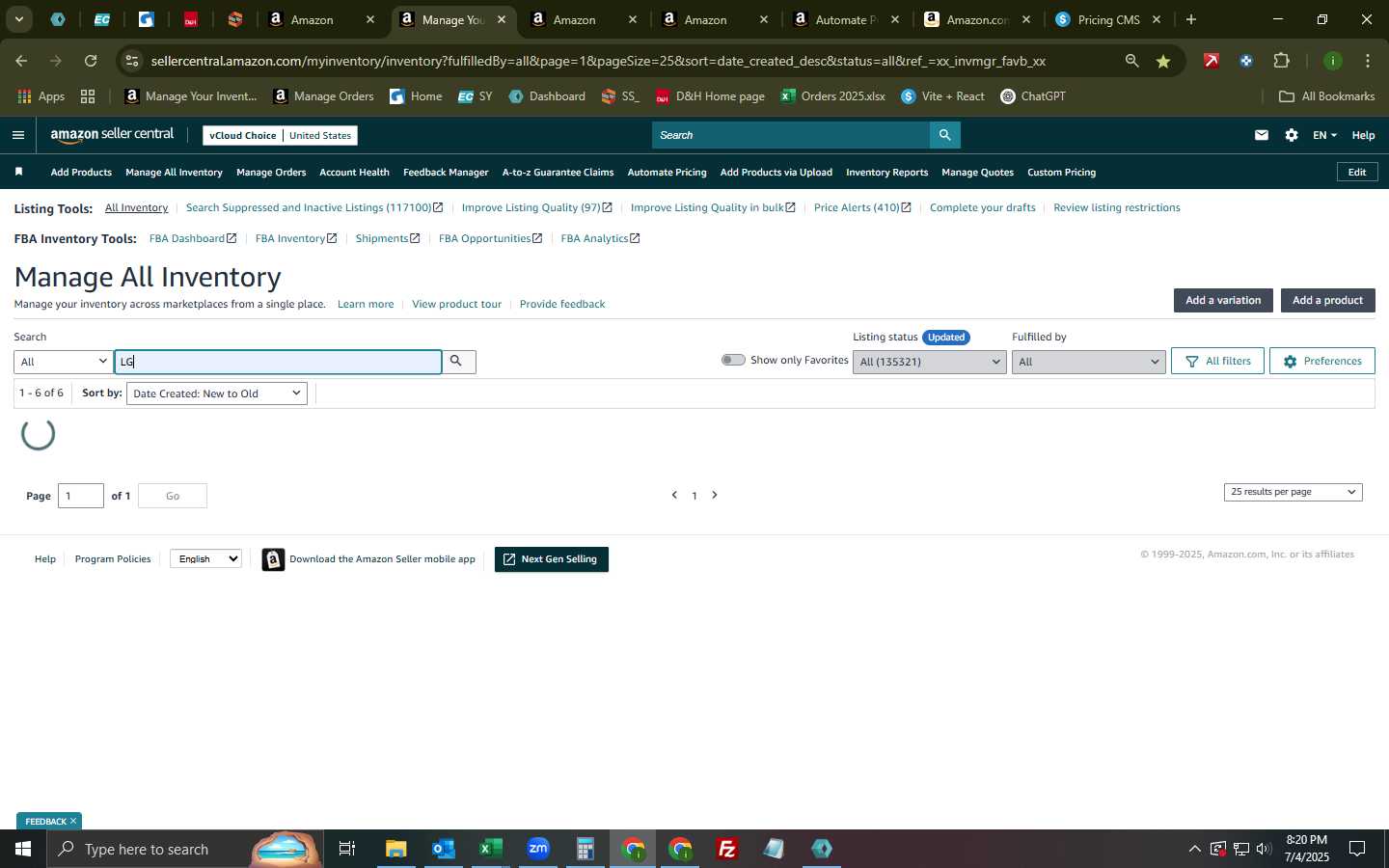Open the All filters button

coord(1217,361)
